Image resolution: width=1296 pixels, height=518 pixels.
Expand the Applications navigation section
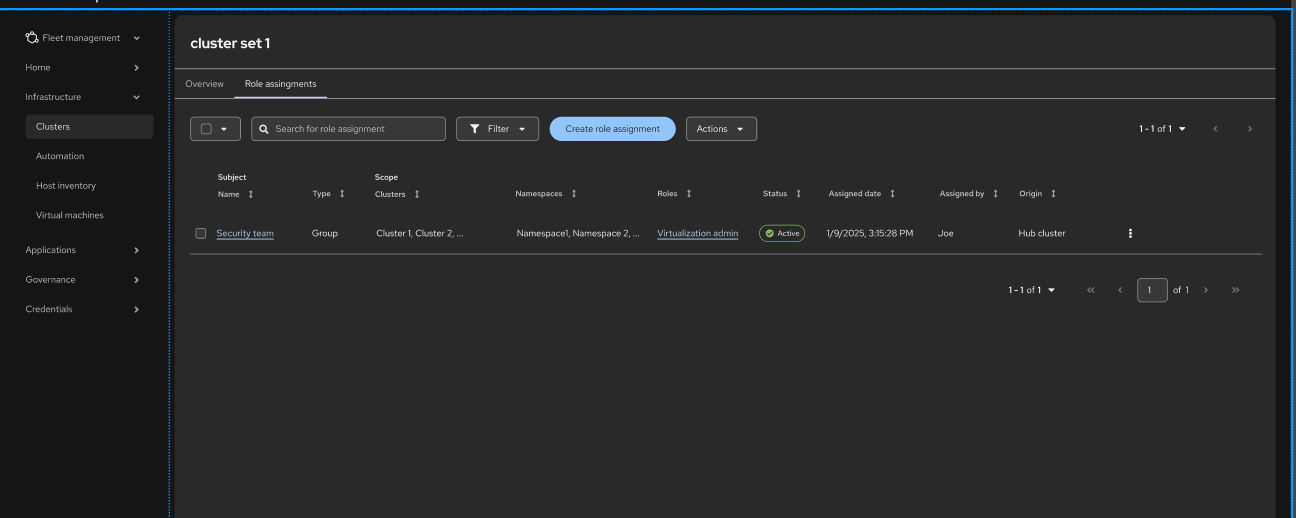click(84, 250)
